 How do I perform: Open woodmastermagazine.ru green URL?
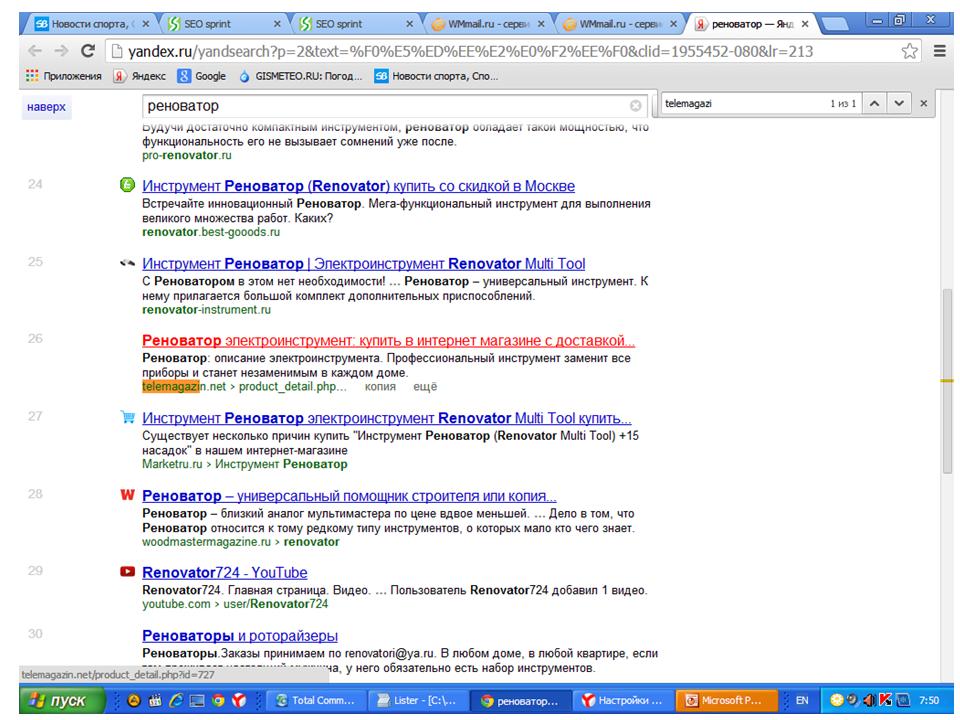pos(241,542)
